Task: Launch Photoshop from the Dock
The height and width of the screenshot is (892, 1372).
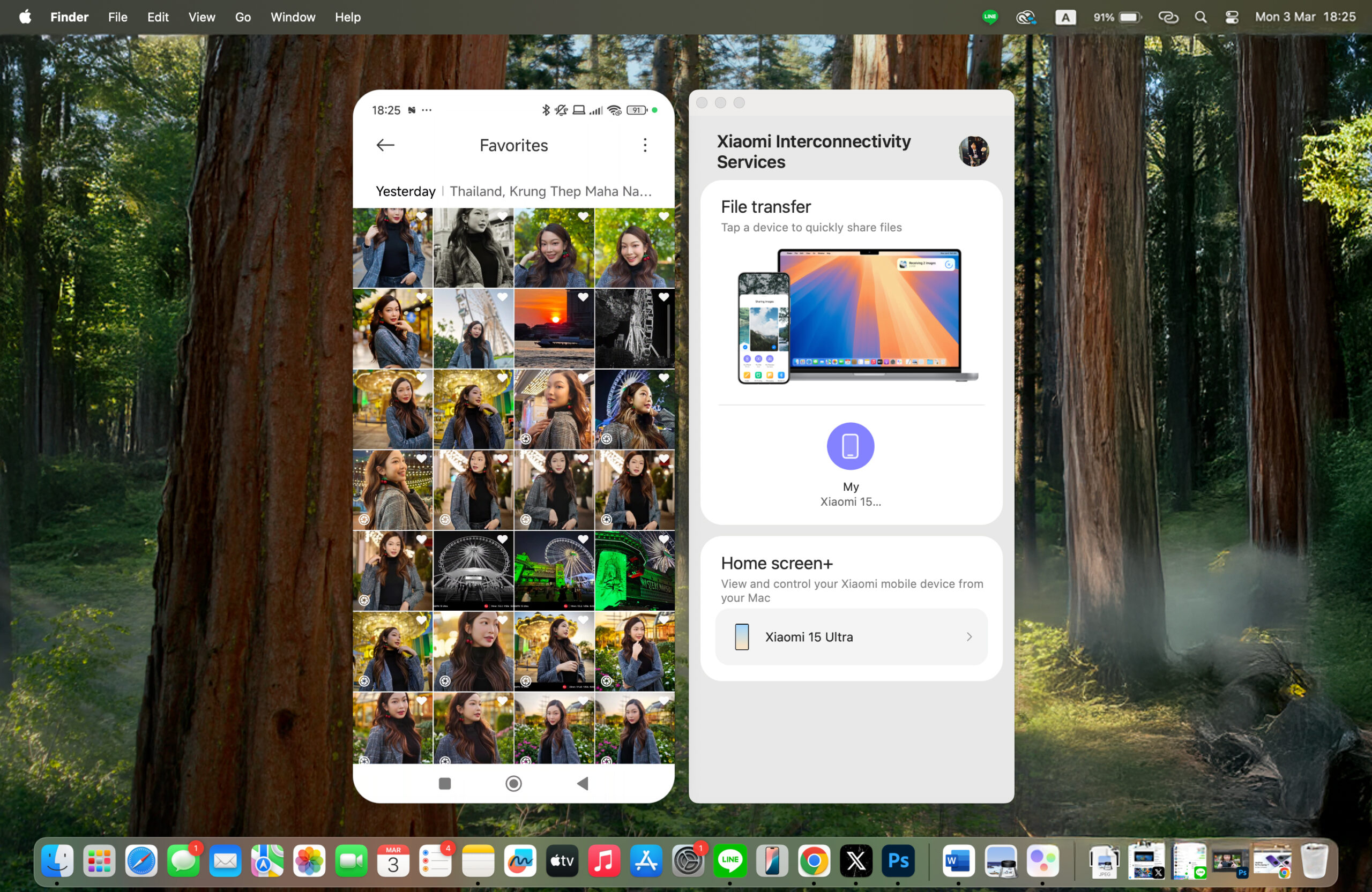Action: [x=898, y=861]
